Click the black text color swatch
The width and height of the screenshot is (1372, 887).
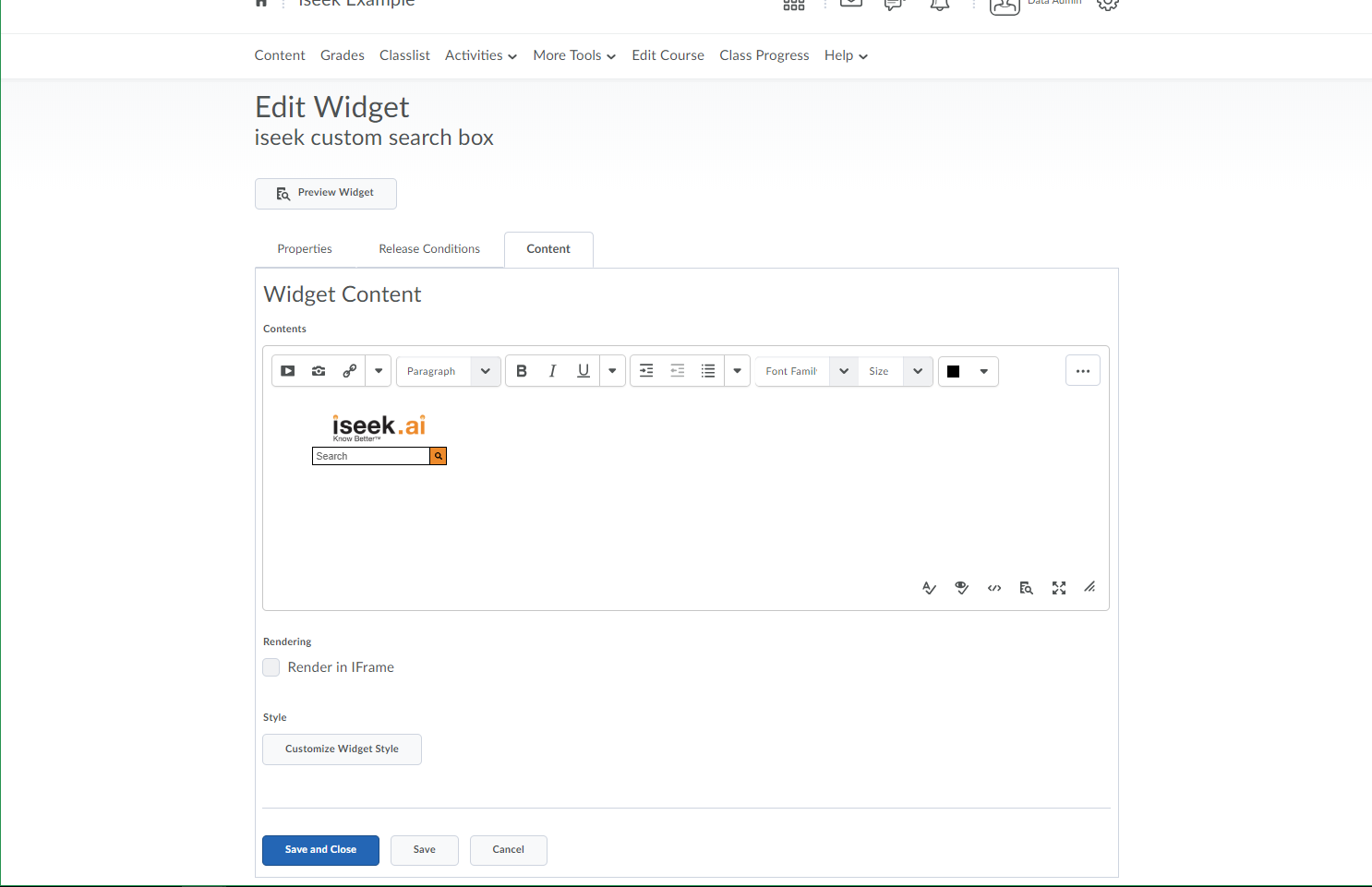click(954, 371)
